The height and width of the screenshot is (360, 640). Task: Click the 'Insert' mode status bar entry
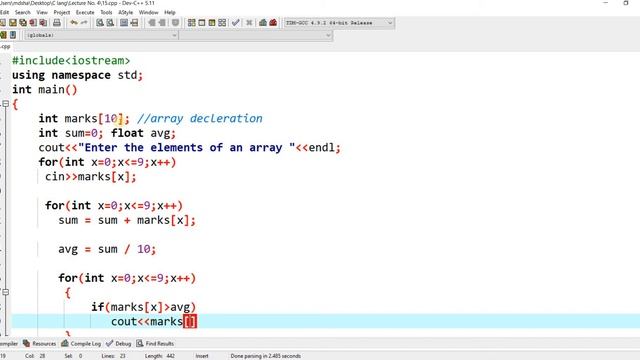click(x=202, y=356)
